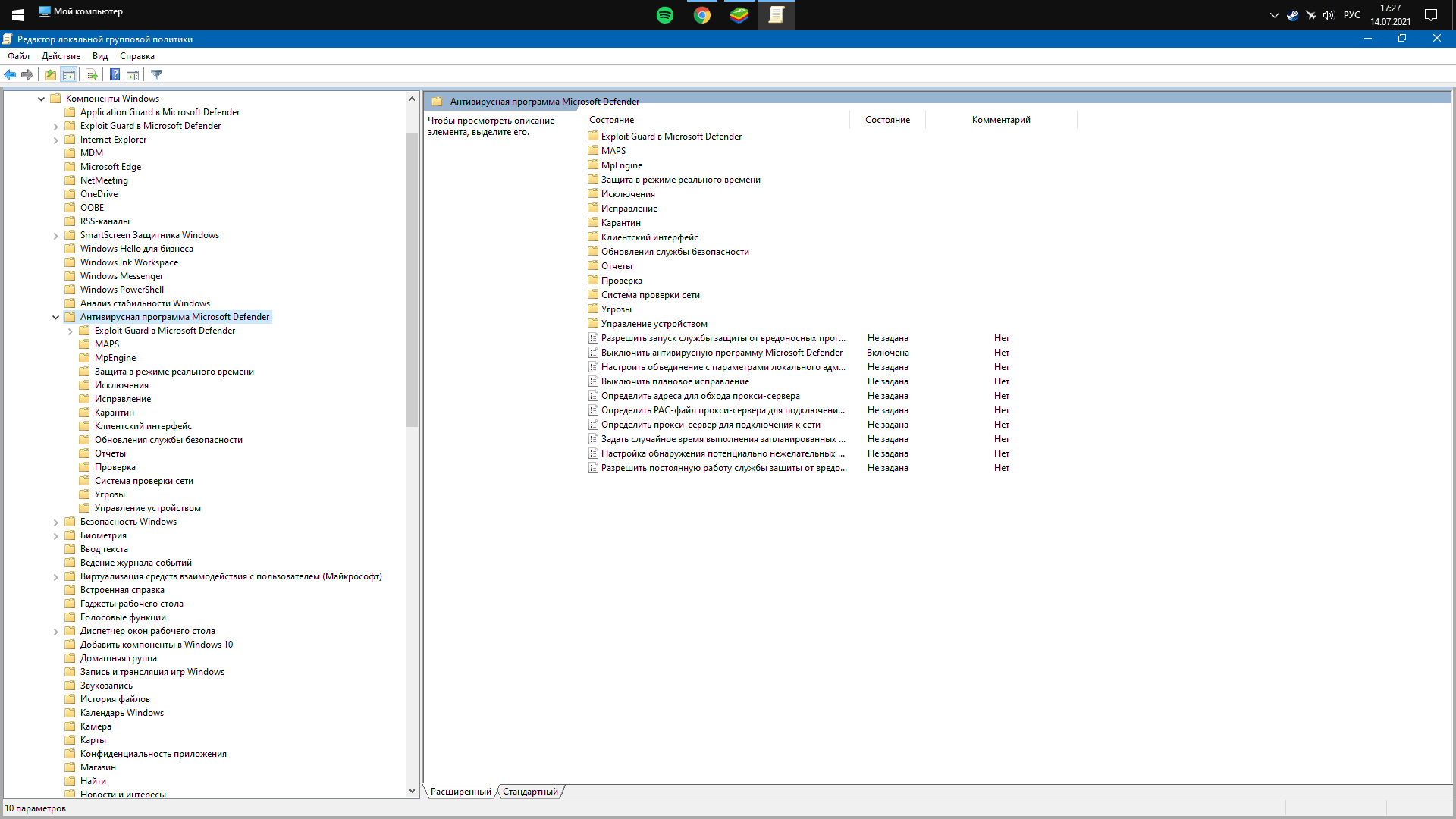This screenshot has width=1456, height=819.
Task: Click the tree pane scroll up arrow
Action: pyautogui.click(x=412, y=99)
